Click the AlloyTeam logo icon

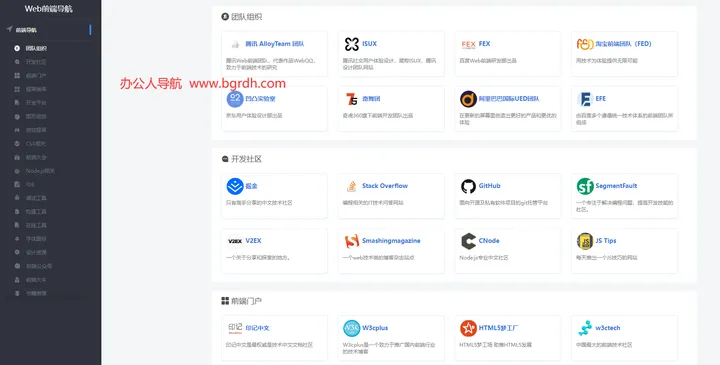click(235, 44)
